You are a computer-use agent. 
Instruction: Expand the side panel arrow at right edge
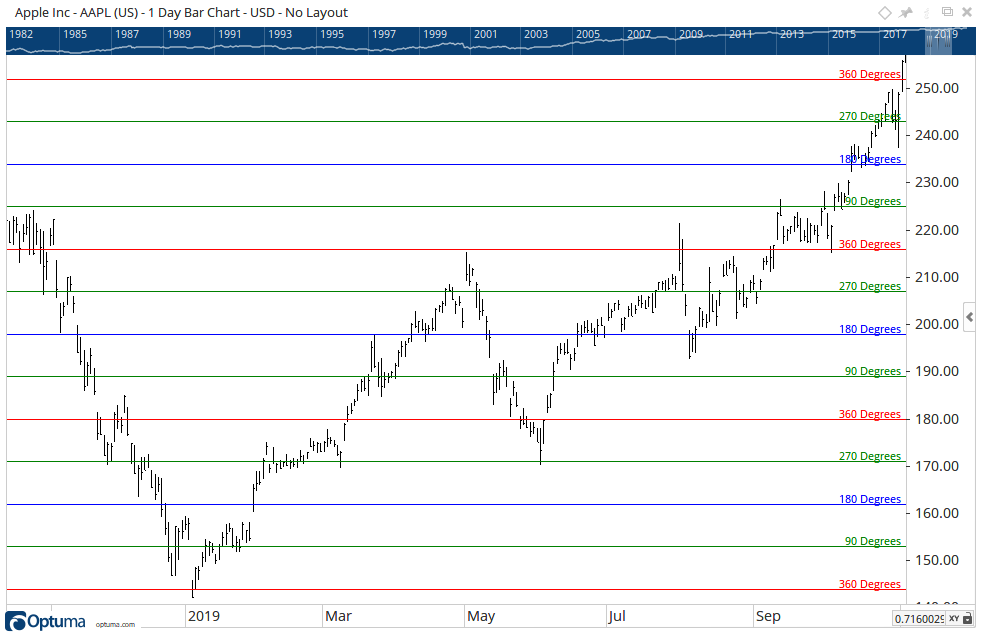click(969, 318)
